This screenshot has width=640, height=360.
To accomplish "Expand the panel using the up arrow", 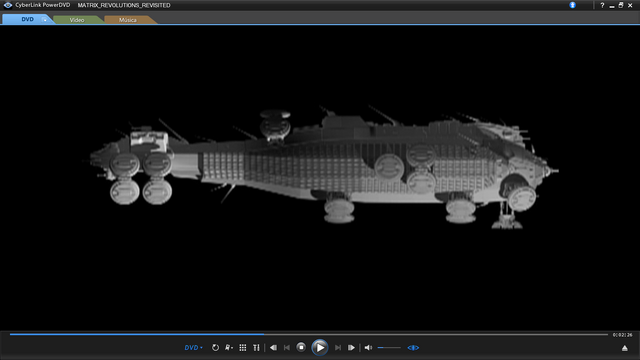I will (x=624, y=348).
